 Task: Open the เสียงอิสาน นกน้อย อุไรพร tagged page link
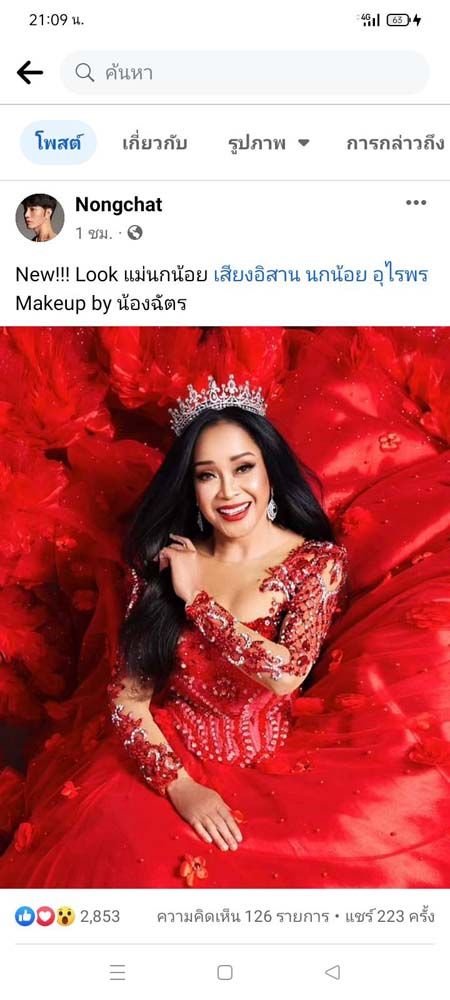321,275
